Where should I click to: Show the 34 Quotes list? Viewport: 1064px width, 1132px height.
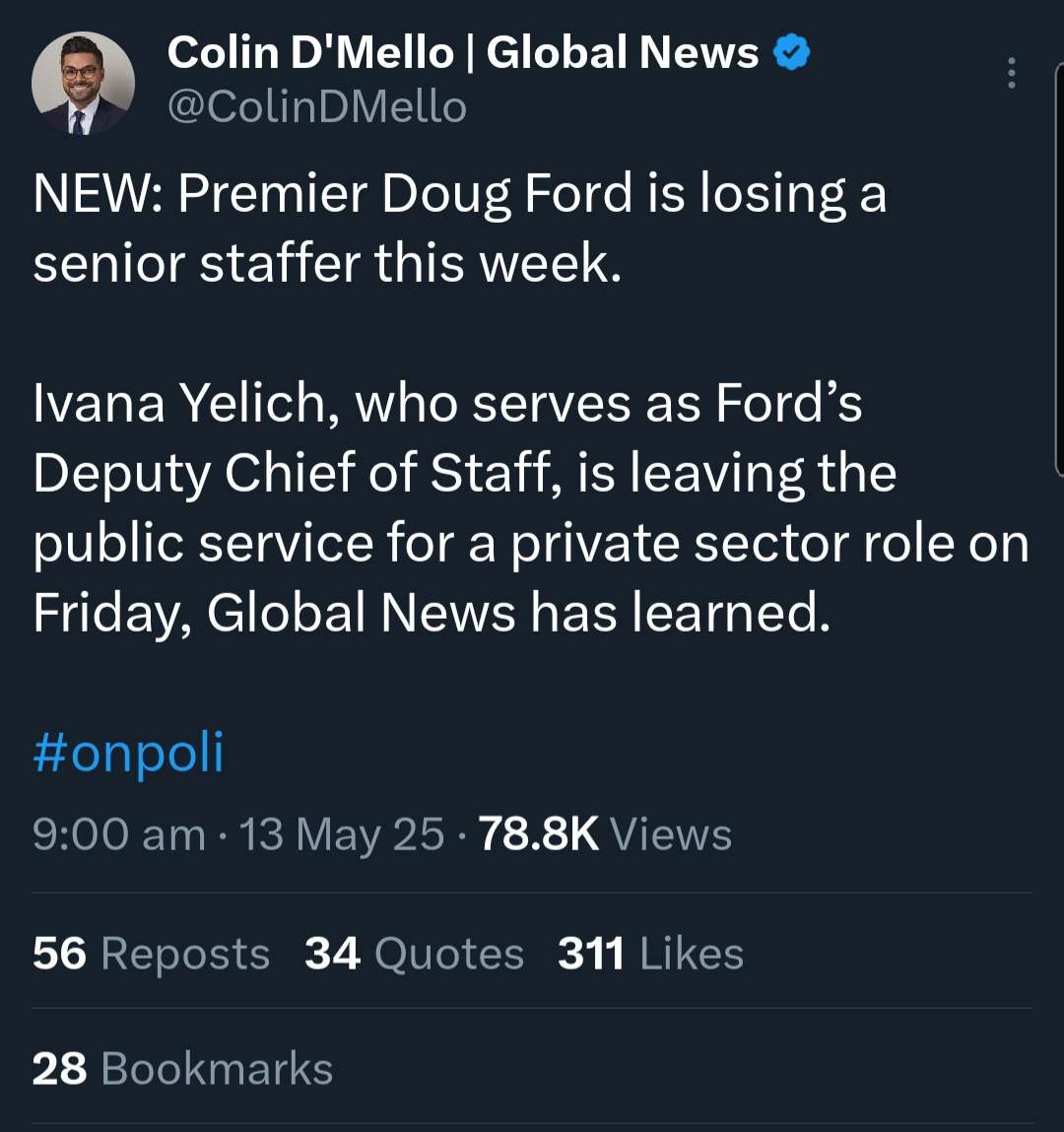pos(414,954)
